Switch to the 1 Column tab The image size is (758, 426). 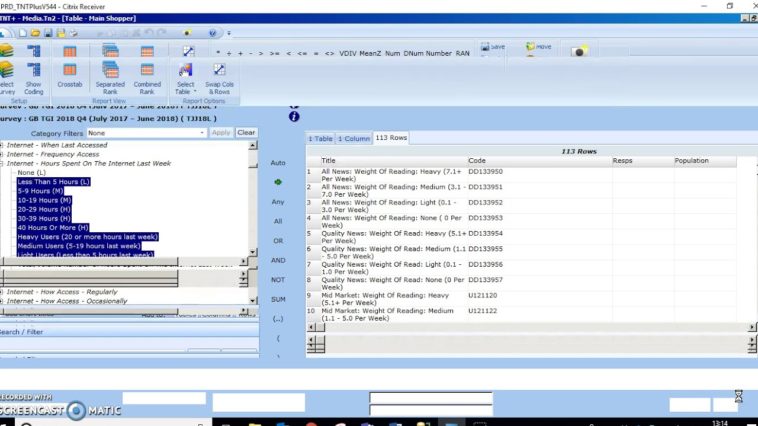click(x=353, y=138)
